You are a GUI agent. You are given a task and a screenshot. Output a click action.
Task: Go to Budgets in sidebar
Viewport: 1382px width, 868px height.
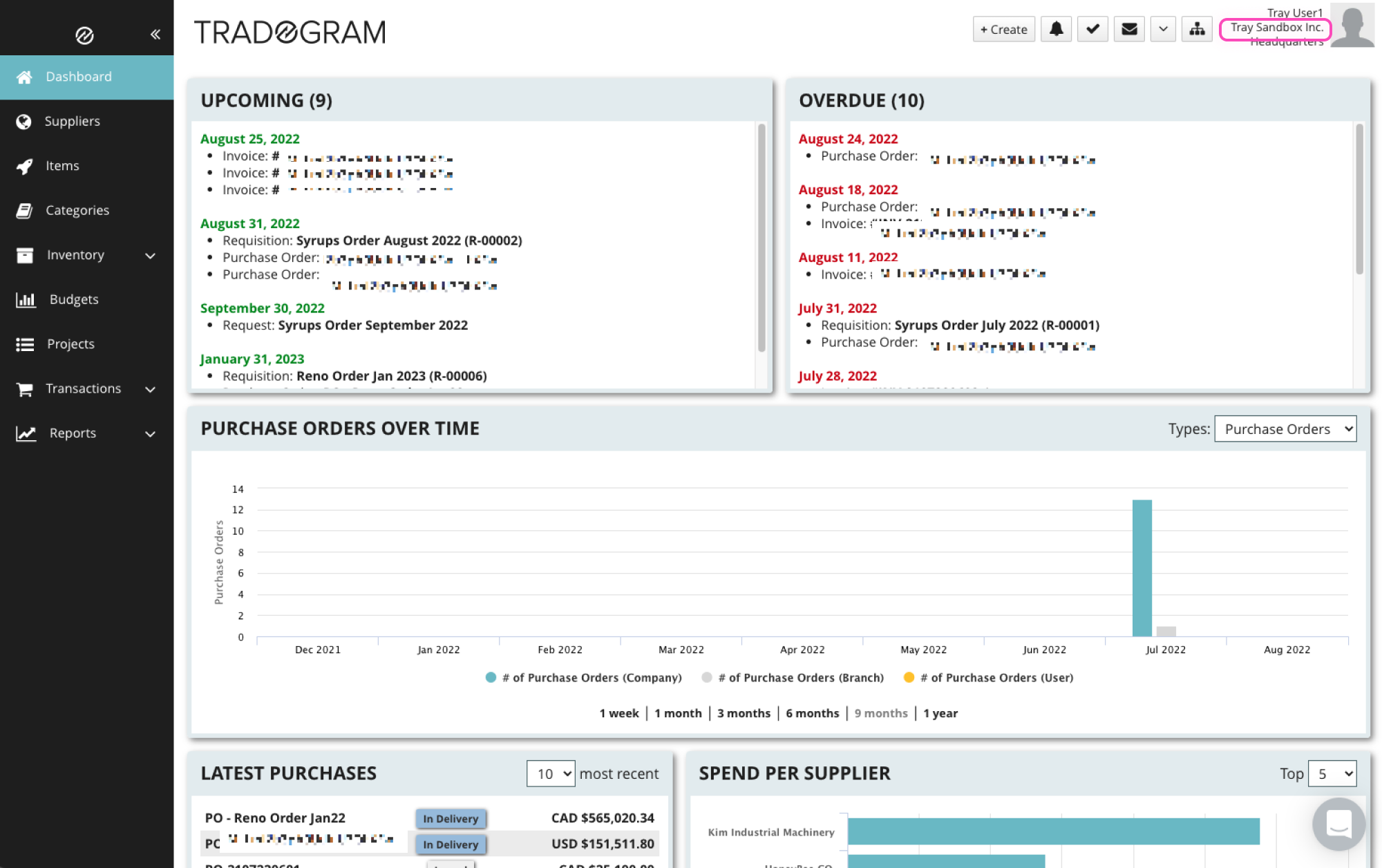[x=73, y=299]
